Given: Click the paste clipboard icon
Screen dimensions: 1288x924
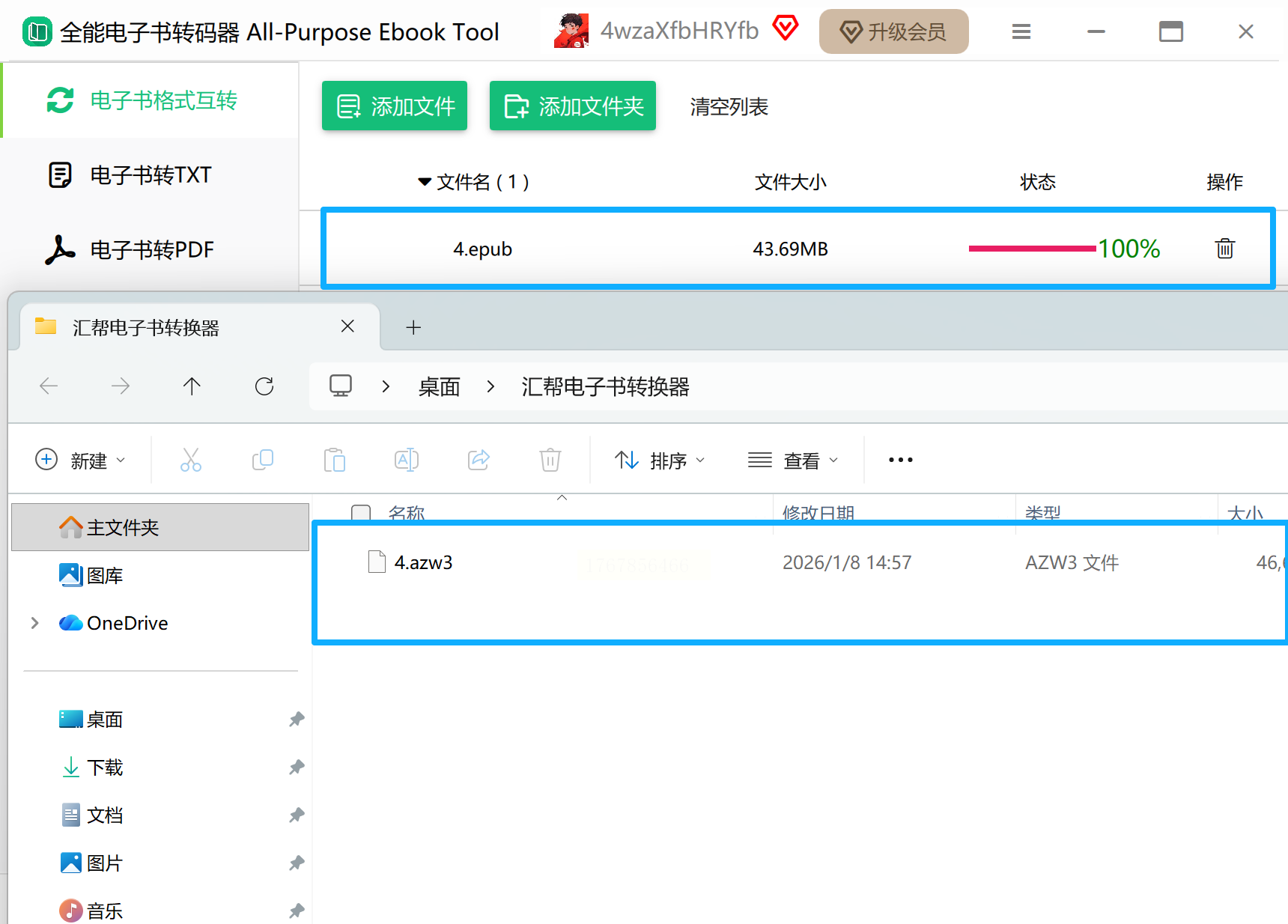Looking at the screenshot, I should [335, 460].
